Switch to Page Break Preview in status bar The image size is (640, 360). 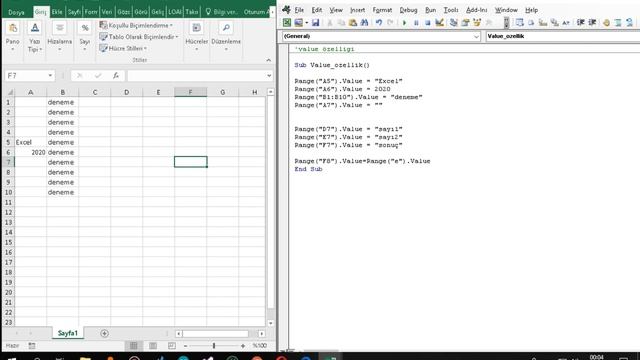[x=172, y=346]
